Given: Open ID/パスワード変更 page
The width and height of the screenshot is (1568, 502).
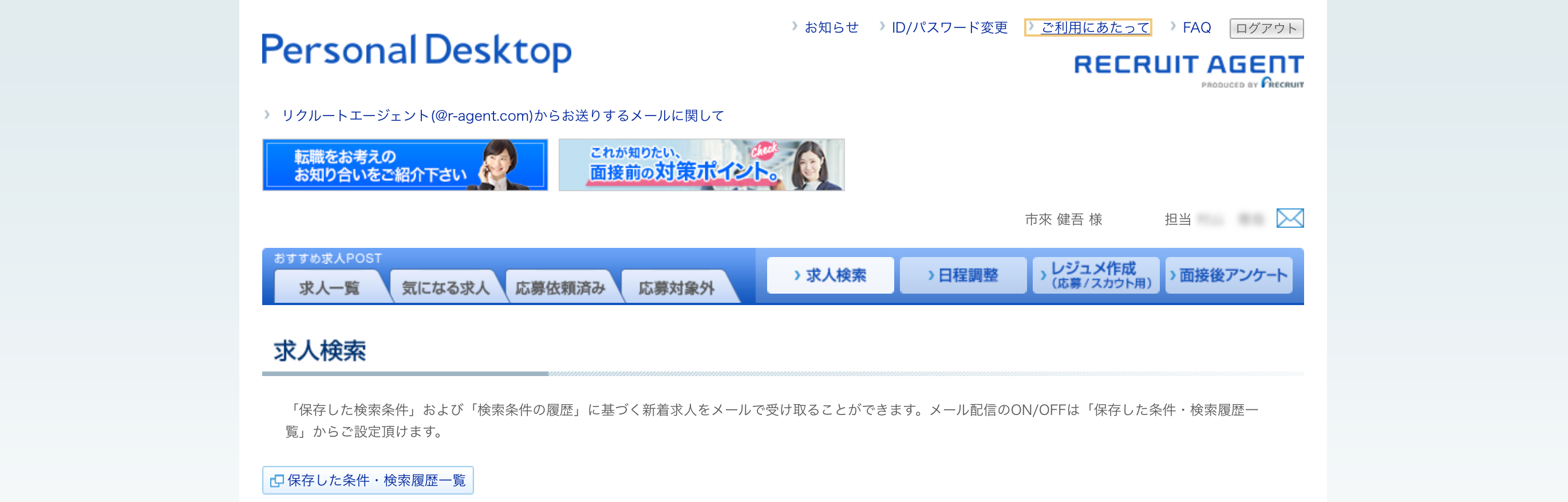Looking at the screenshot, I should [949, 27].
